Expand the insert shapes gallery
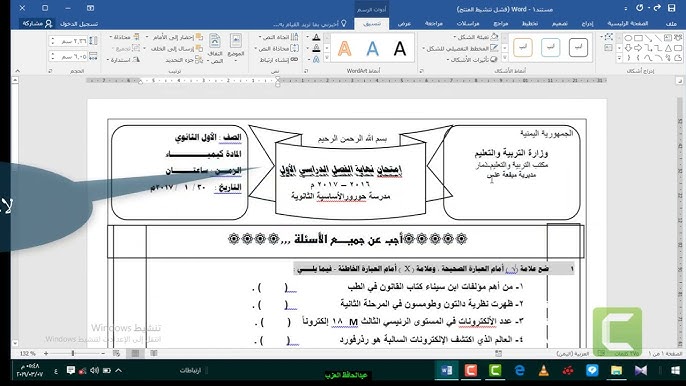This screenshot has height=386, width=686. pos(619,58)
